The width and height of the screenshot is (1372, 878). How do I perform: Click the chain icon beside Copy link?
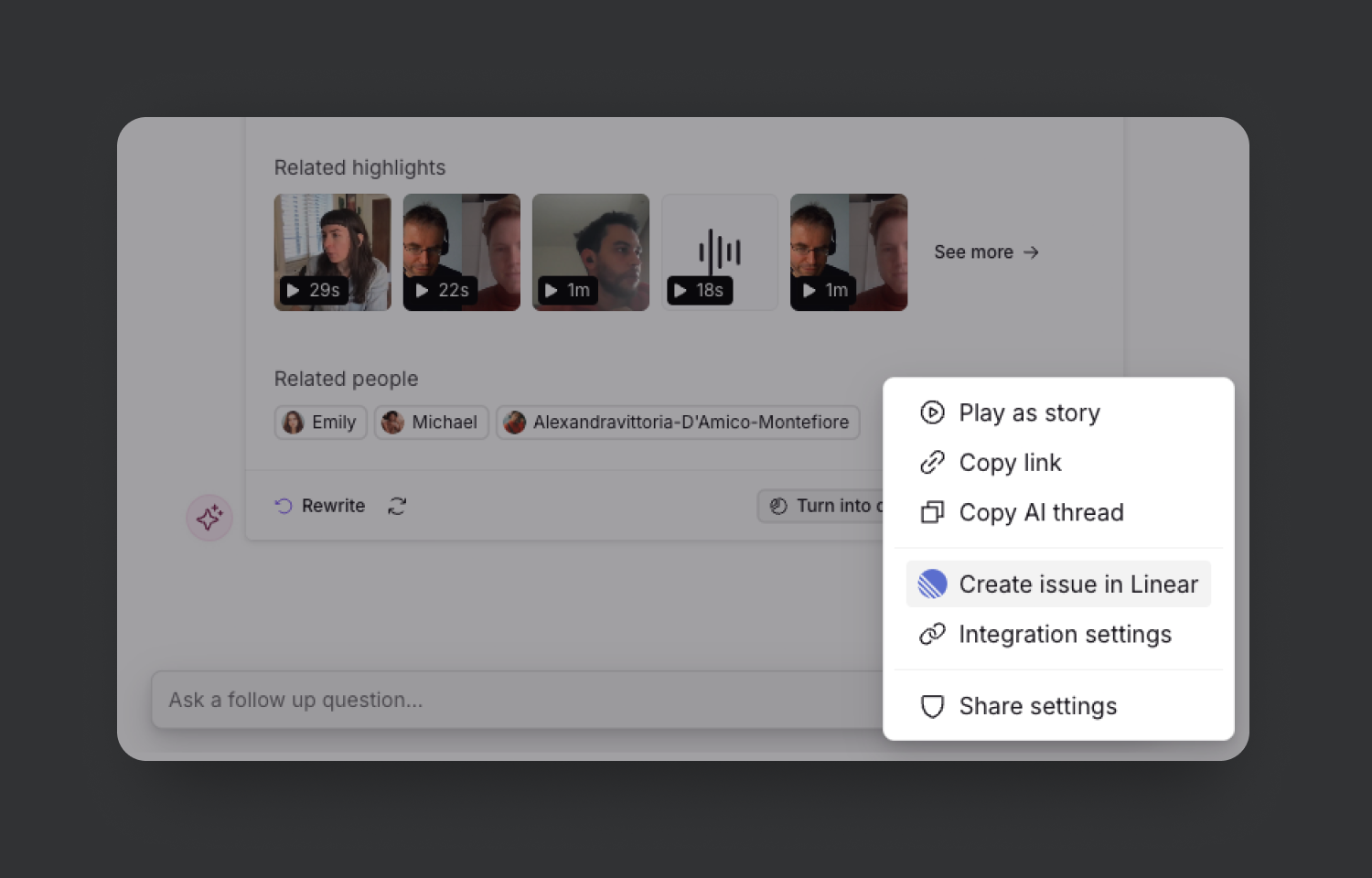[x=932, y=463]
